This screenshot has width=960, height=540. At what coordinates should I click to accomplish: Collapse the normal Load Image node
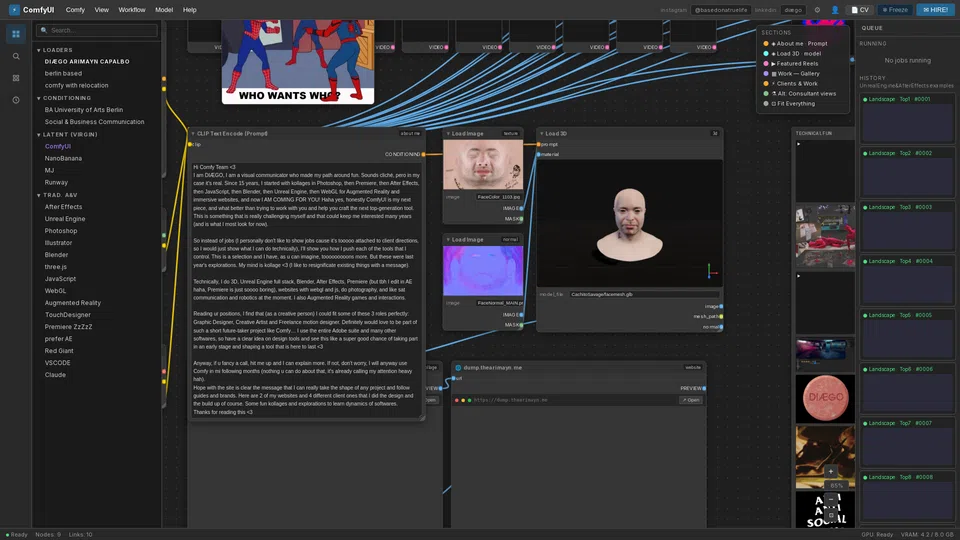448,239
